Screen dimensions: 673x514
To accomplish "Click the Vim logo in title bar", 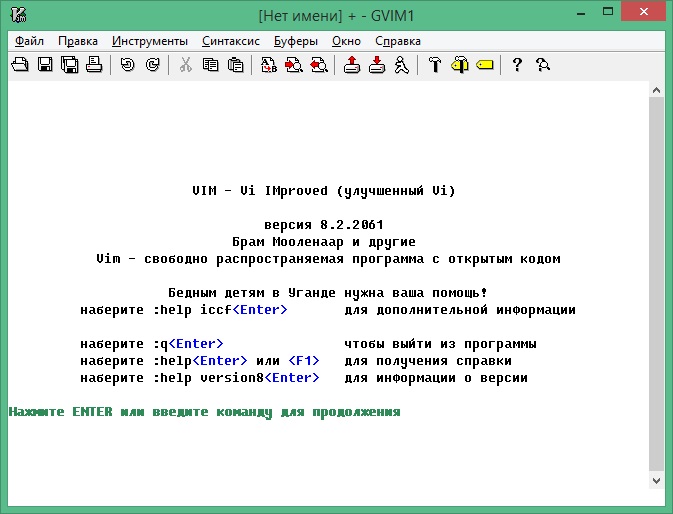I will pyautogui.click(x=18, y=15).
